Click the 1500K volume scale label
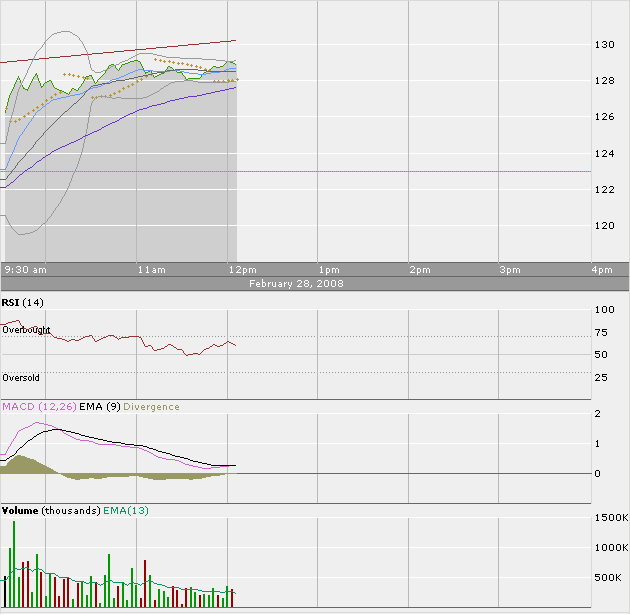630x615 pixels. 611,518
